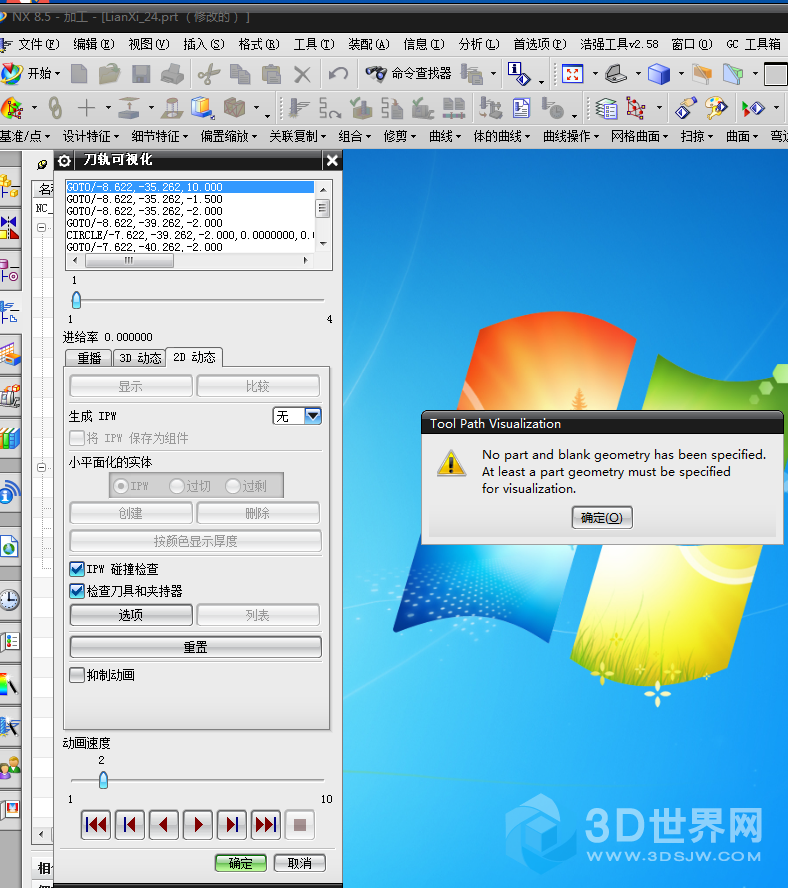Collapse the first tree node in navigator

[41, 227]
